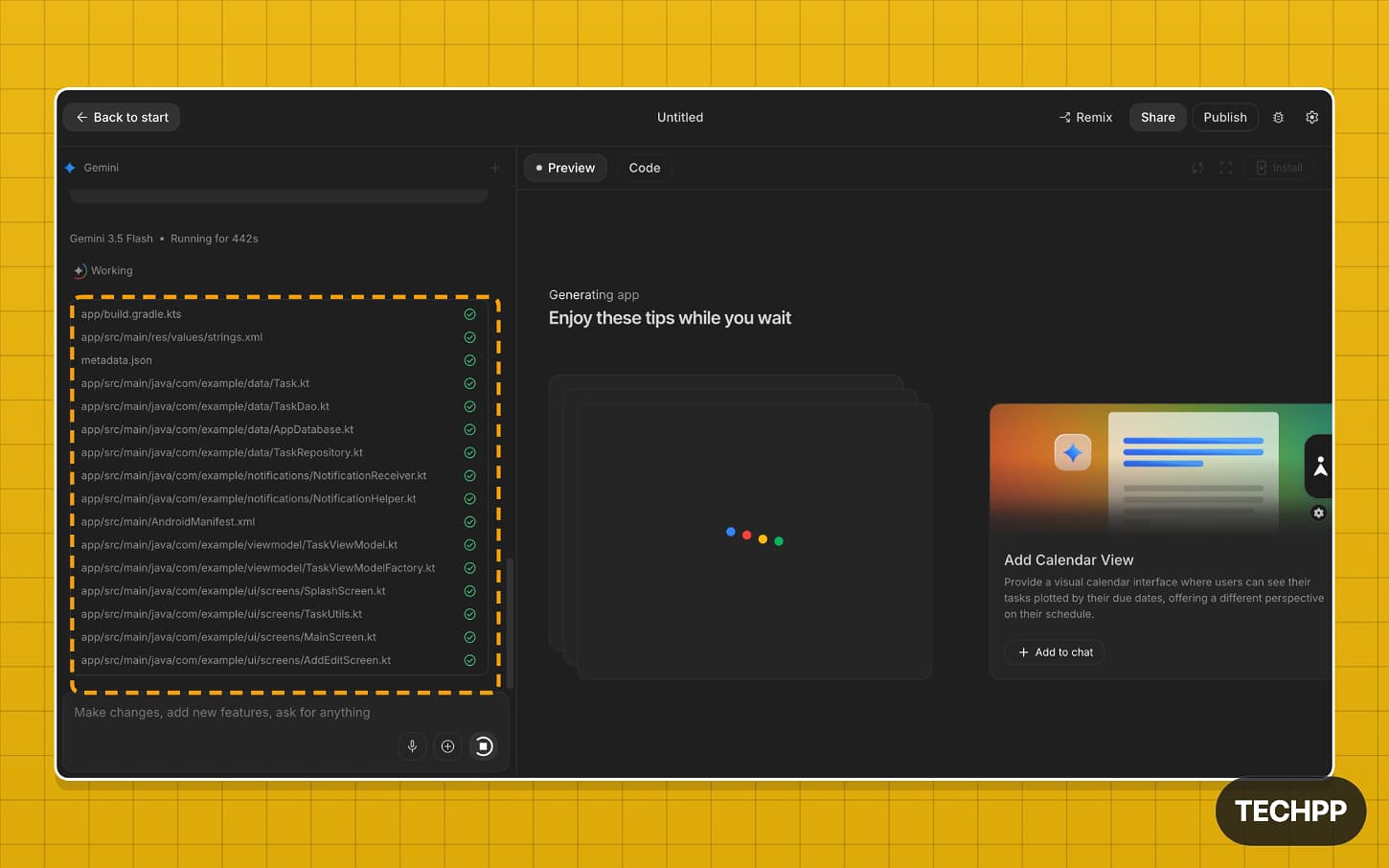This screenshot has width=1389, height=868.
Task: Click the Install button
Action: pyautogui.click(x=1279, y=168)
